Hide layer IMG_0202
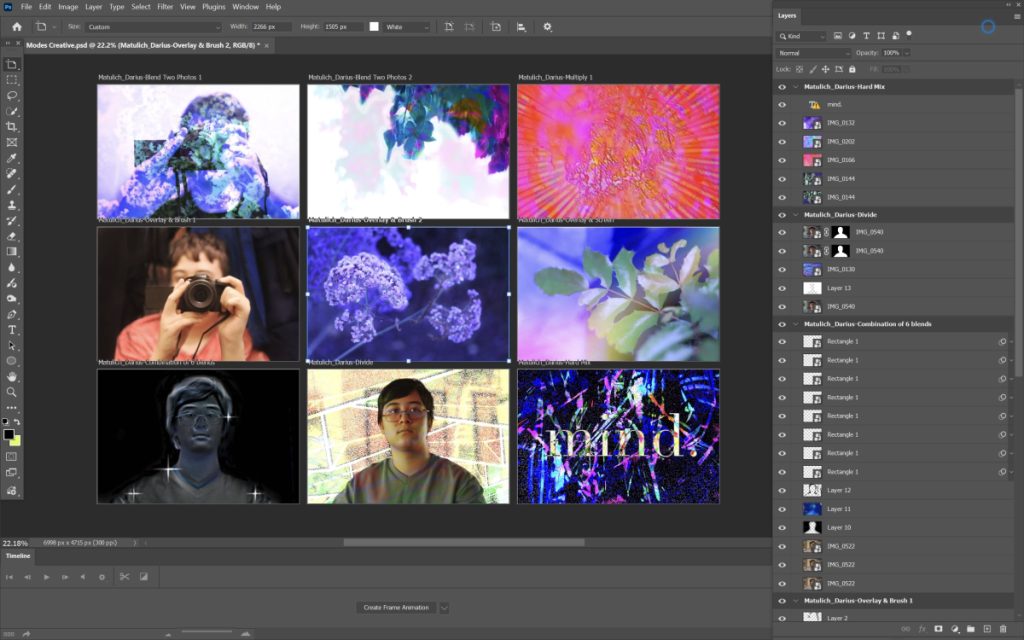1024x640 pixels. click(782, 142)
